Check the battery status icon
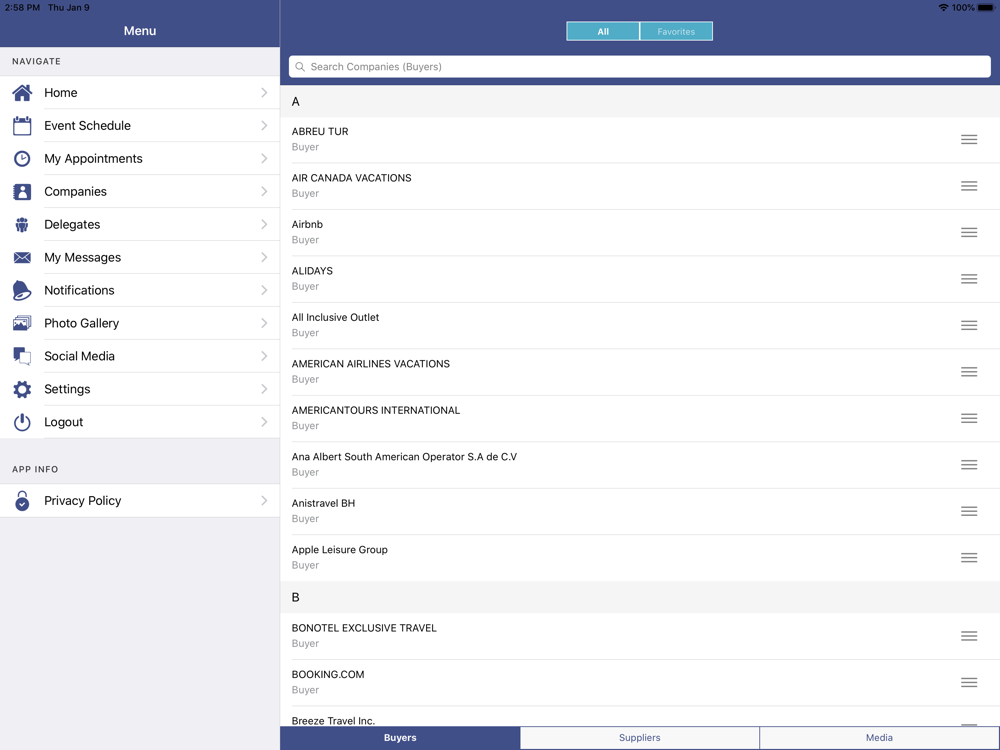The height and width of the screenshot is (750, 1000). [986, 8]
